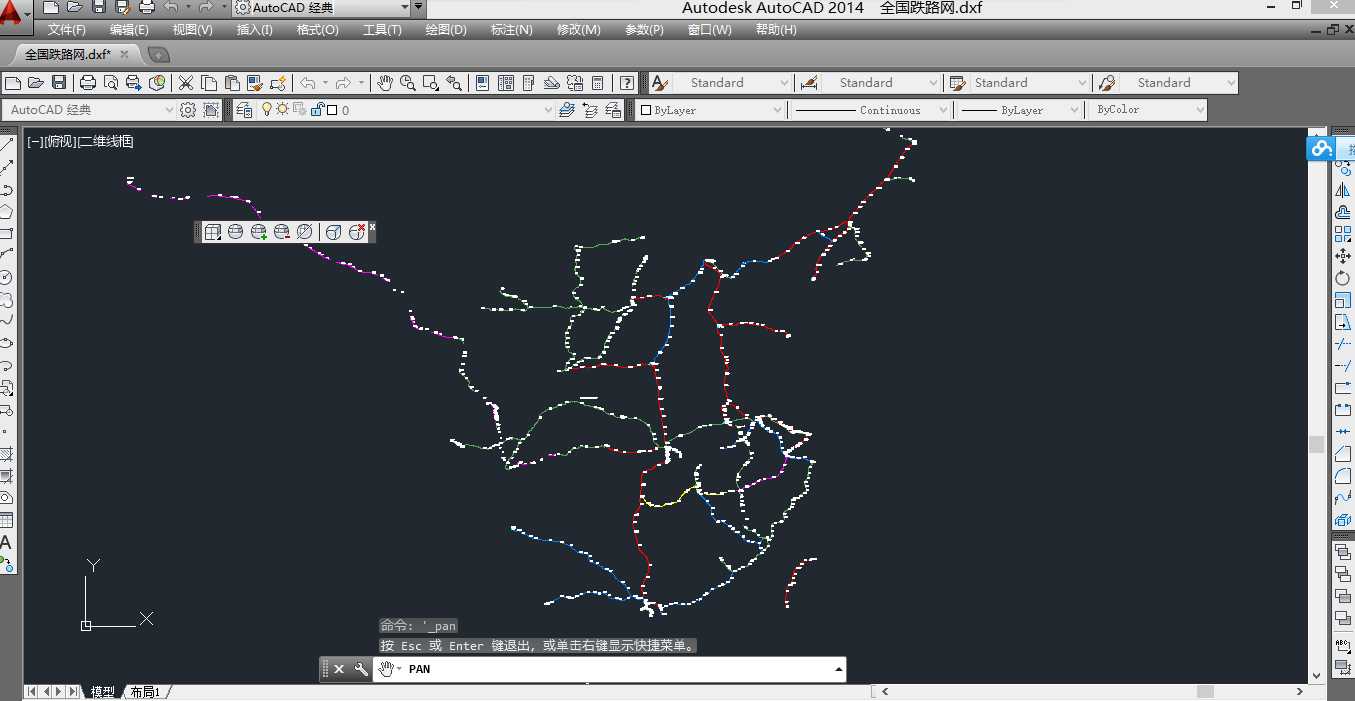This screenshot has width=1355, height=701.
Task: Open Properties palette icon
Action: coord(483,83)
